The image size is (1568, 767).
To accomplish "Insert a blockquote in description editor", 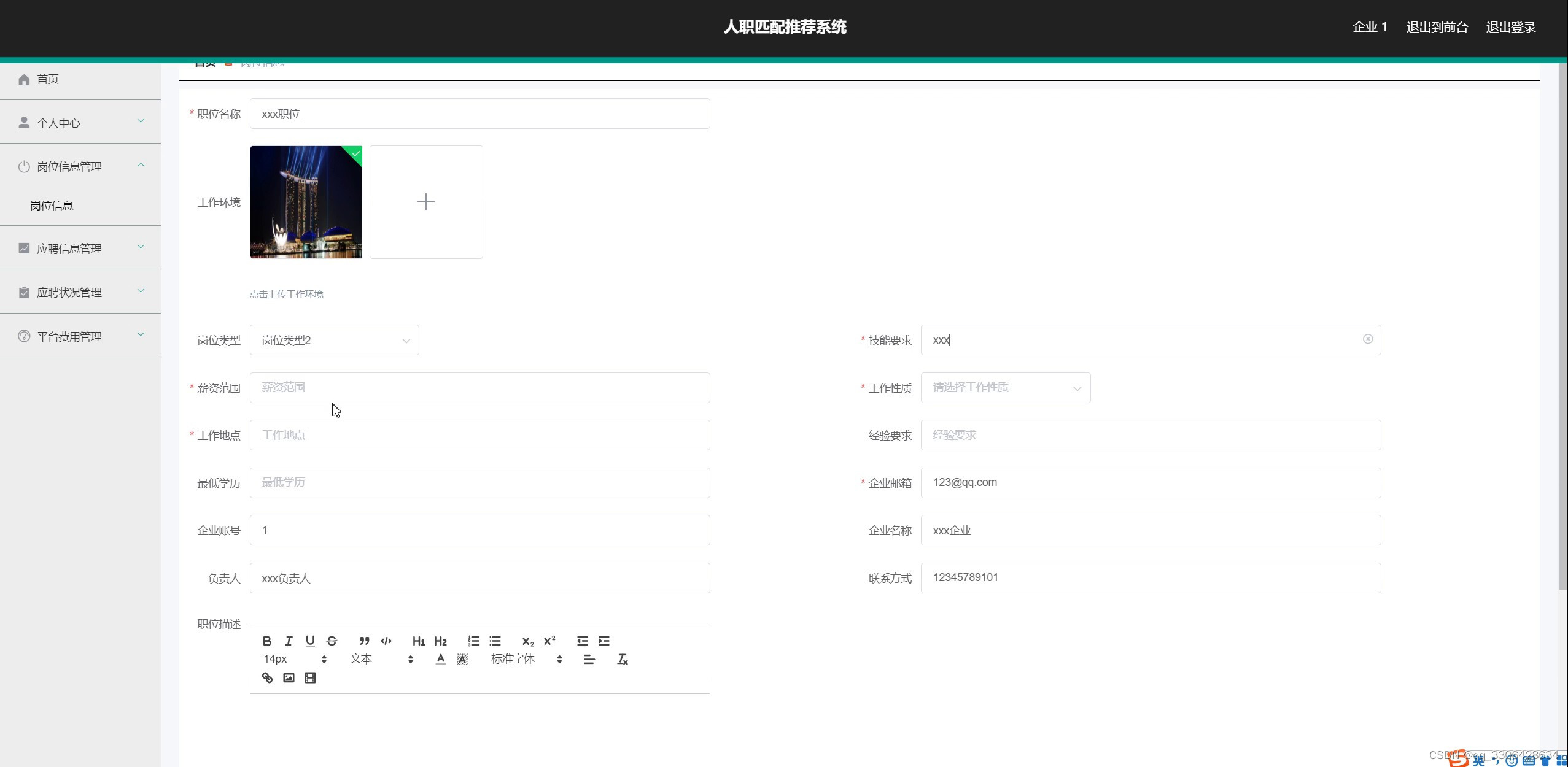I will (x=364, y=641).
